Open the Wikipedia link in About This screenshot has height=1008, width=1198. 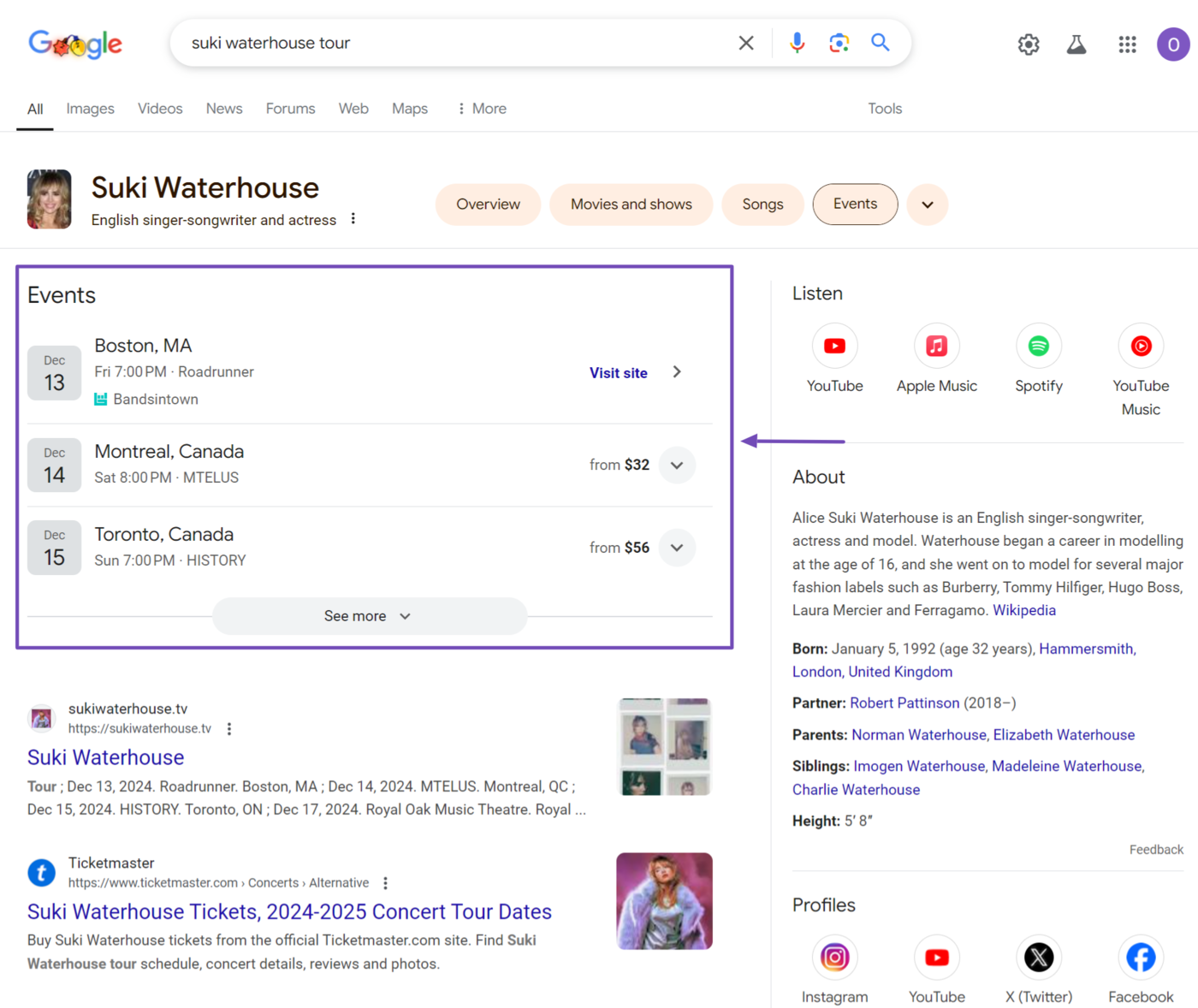pos(1024,610)
